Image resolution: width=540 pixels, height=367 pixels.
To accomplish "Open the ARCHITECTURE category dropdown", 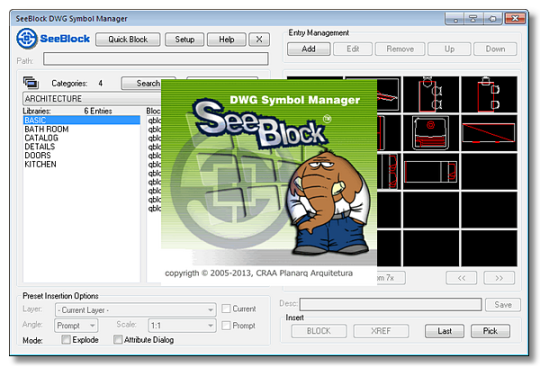I will pyautogui.click(x=92, y=99).
